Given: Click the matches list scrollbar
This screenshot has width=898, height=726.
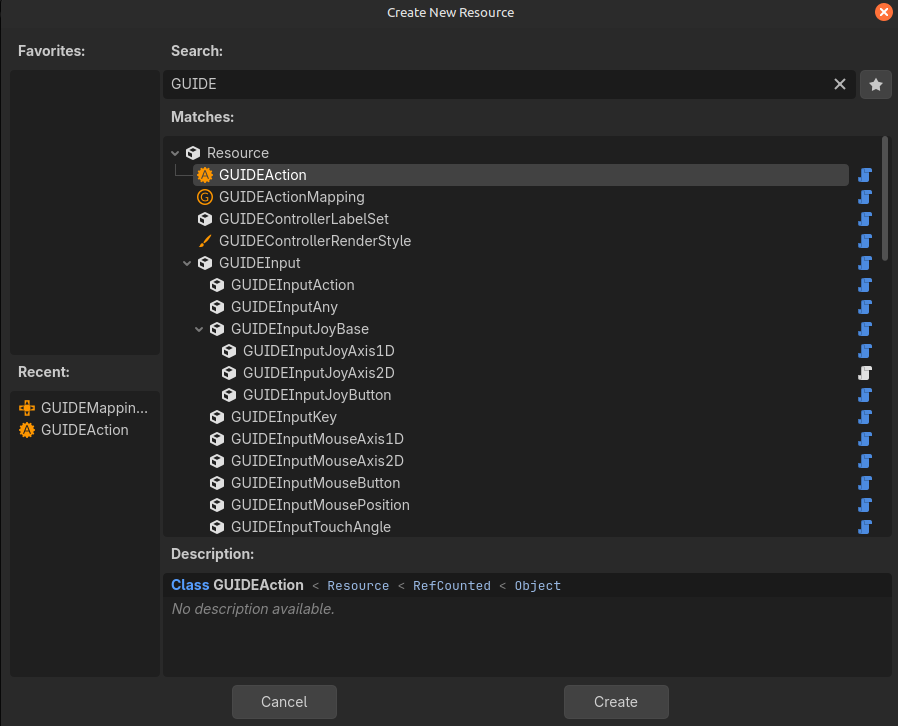Looking at the screenshot, I should (885, 198).
